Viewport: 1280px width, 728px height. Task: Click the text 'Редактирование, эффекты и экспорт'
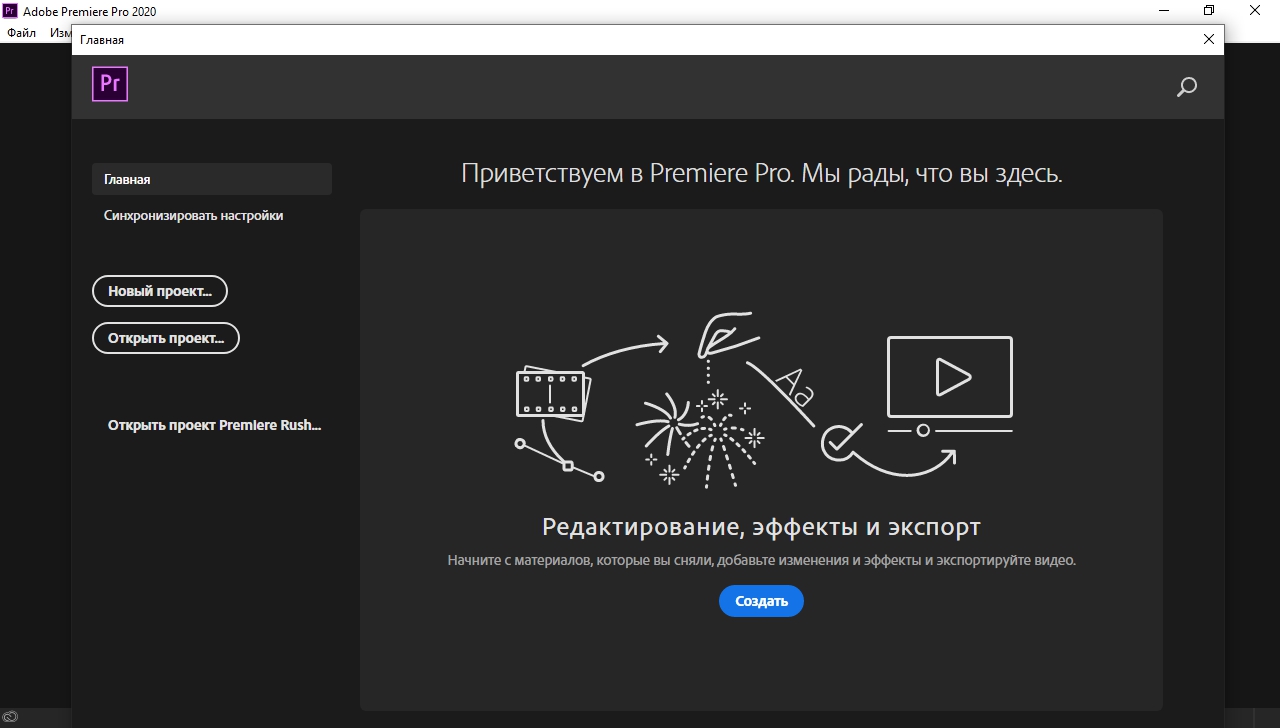(761, 527)
